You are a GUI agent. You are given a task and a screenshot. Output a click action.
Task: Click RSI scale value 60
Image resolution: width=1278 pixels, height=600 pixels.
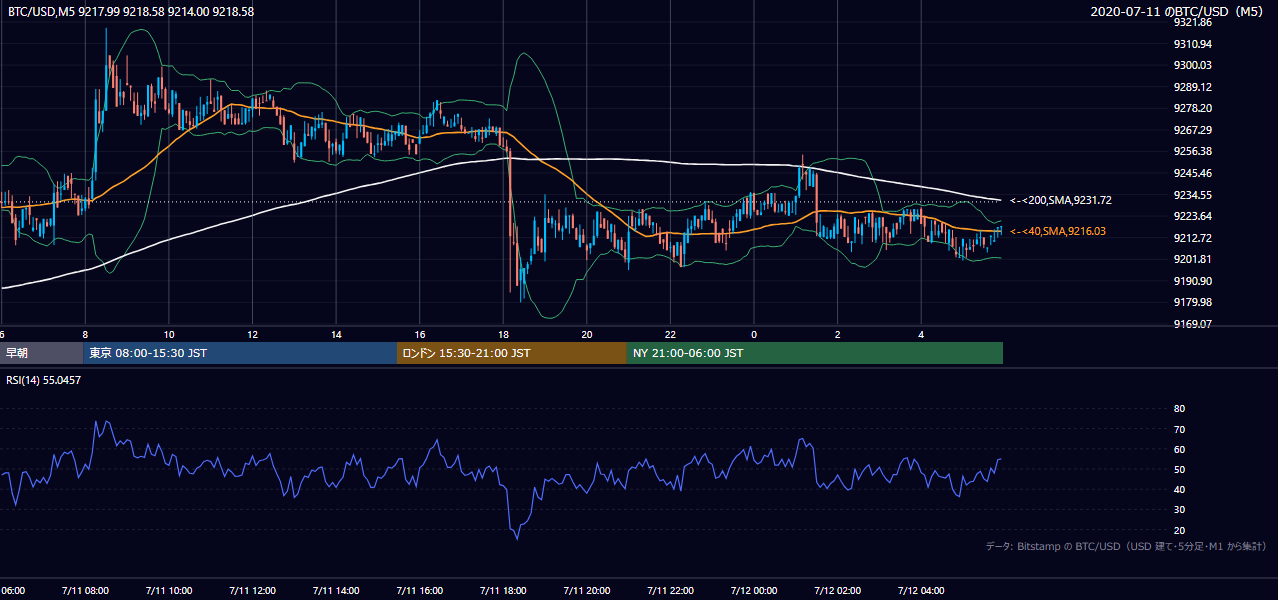pyautogui.click(x=1179, y=449)
